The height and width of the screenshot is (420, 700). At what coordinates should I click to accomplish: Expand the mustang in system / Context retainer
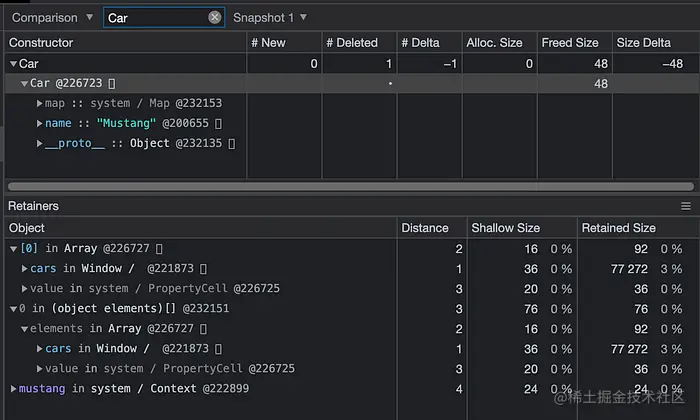(x=13, y=389)
